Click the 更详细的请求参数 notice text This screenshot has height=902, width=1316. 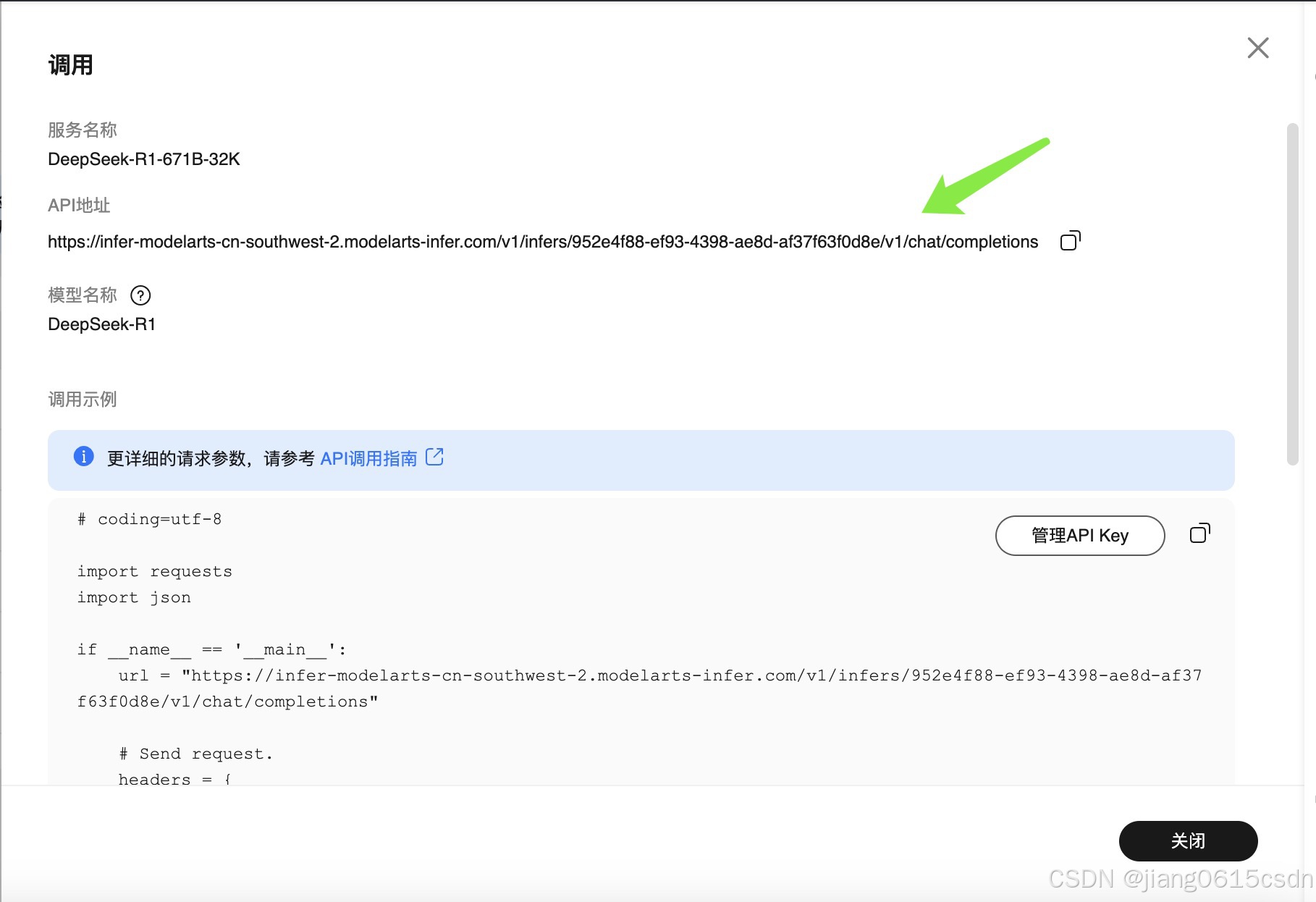(211, 458)
